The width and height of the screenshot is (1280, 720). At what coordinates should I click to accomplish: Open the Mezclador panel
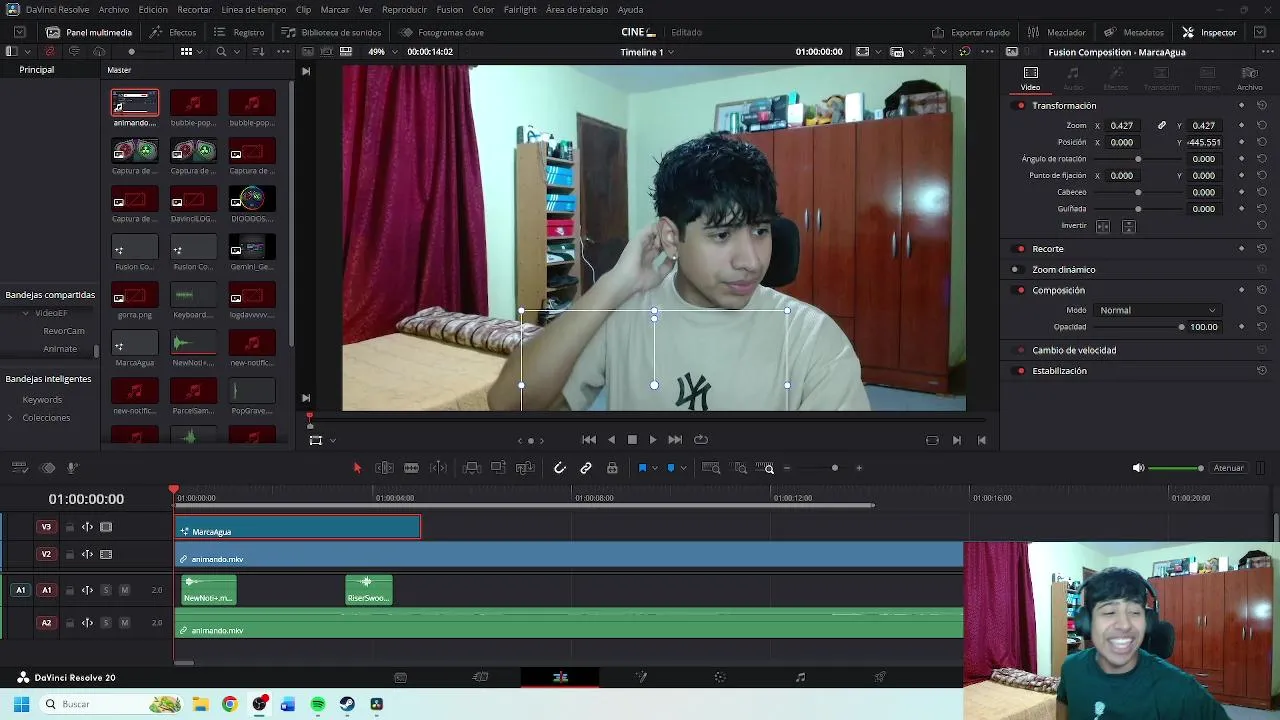[1057, 32]
